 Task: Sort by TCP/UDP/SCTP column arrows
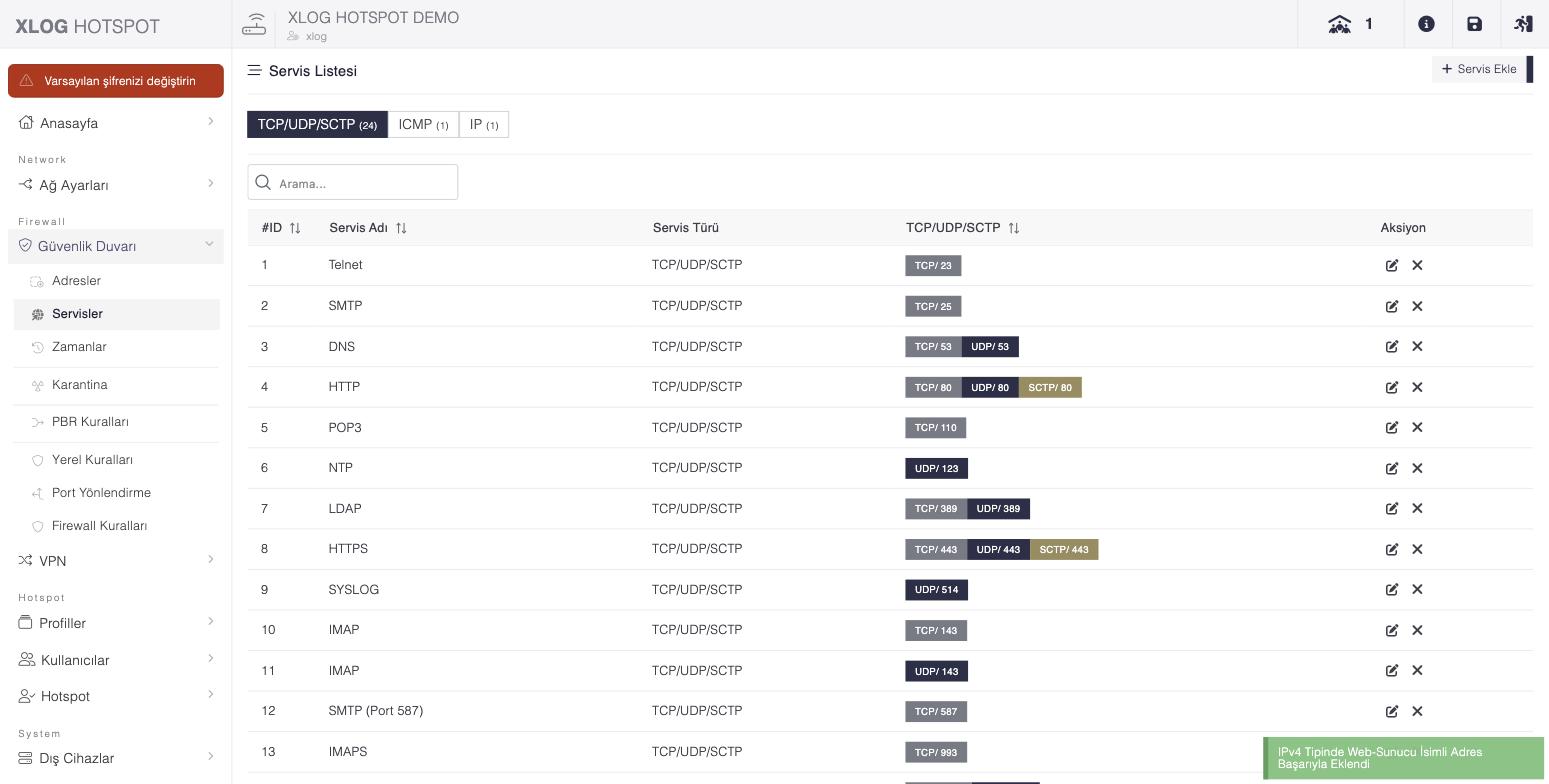click(1014, 228)
